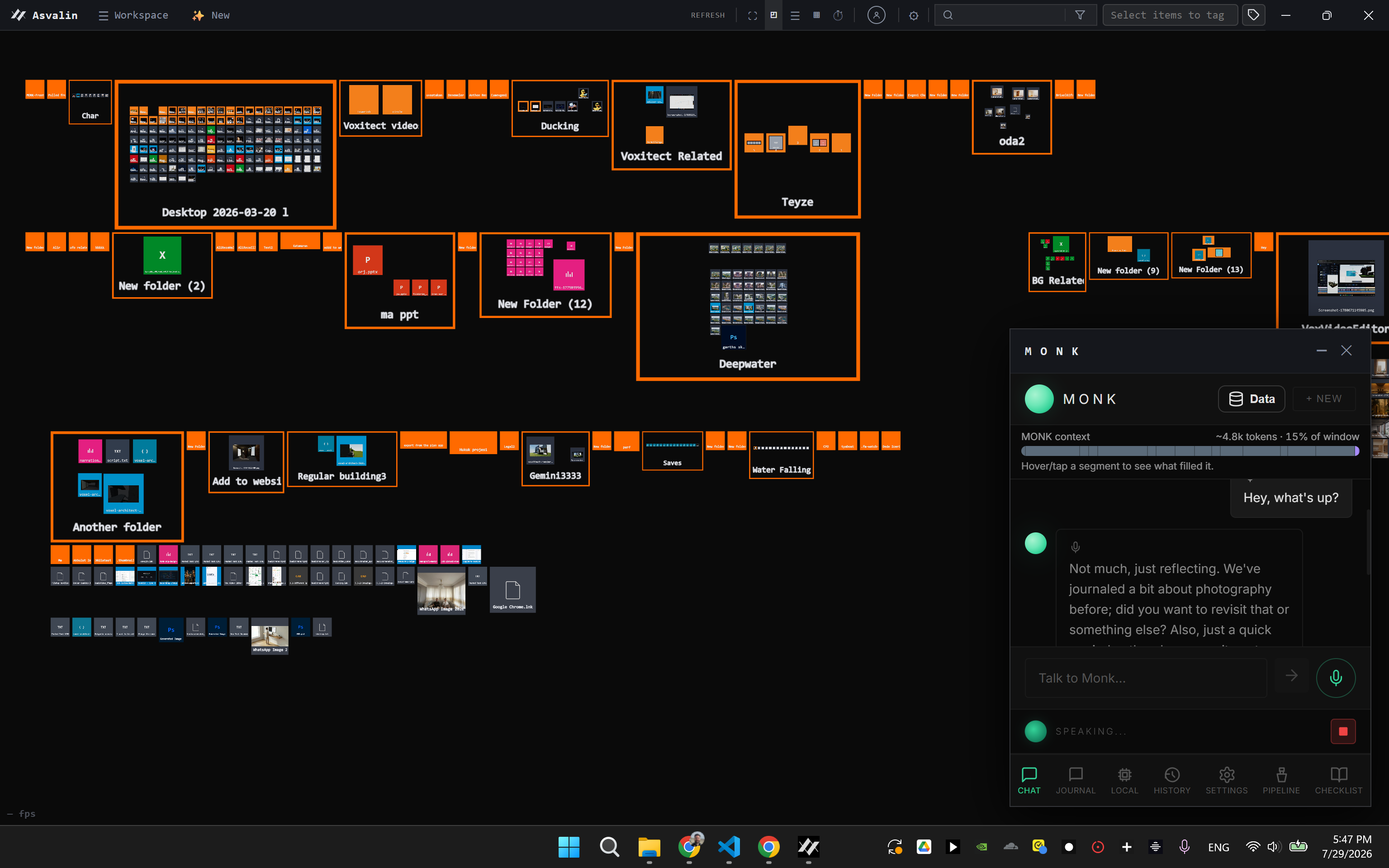Open the 'Ducking' folder
The height and width of the screenshot is (868, 1389).
[x=559, y=109]
